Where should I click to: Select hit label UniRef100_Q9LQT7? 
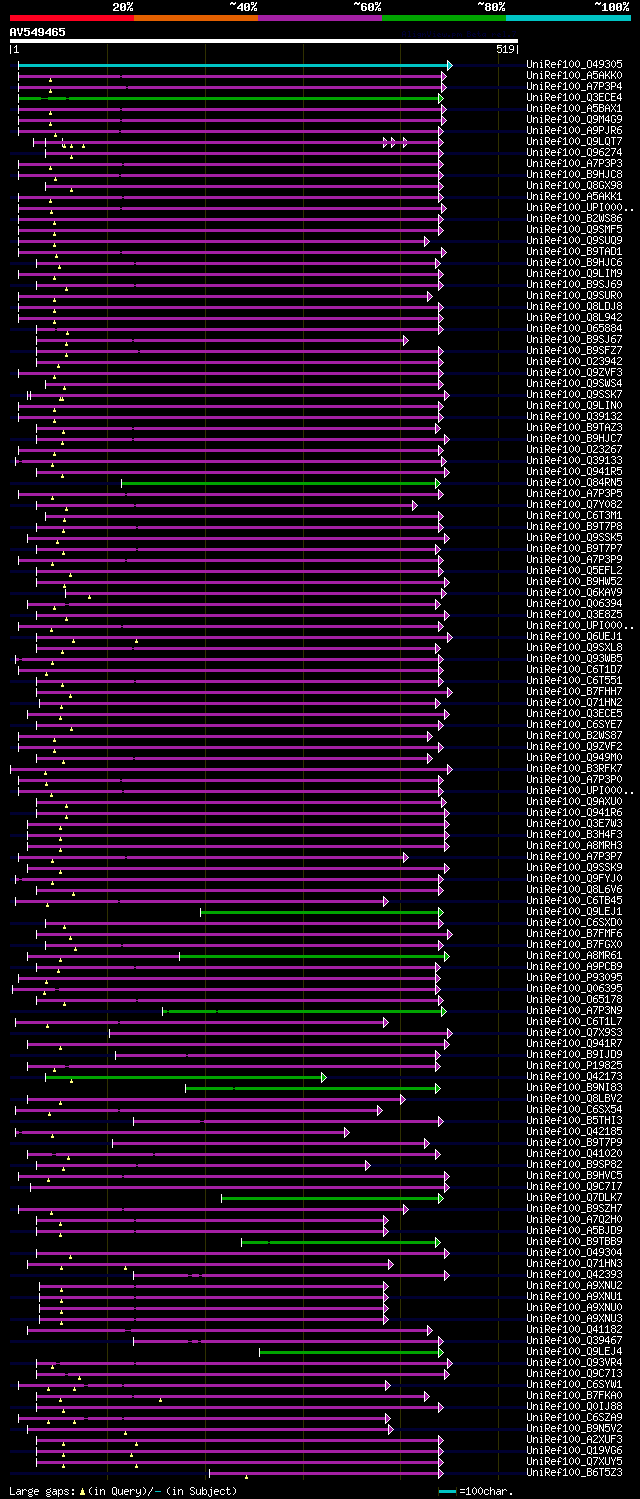(x=573, y=142)
